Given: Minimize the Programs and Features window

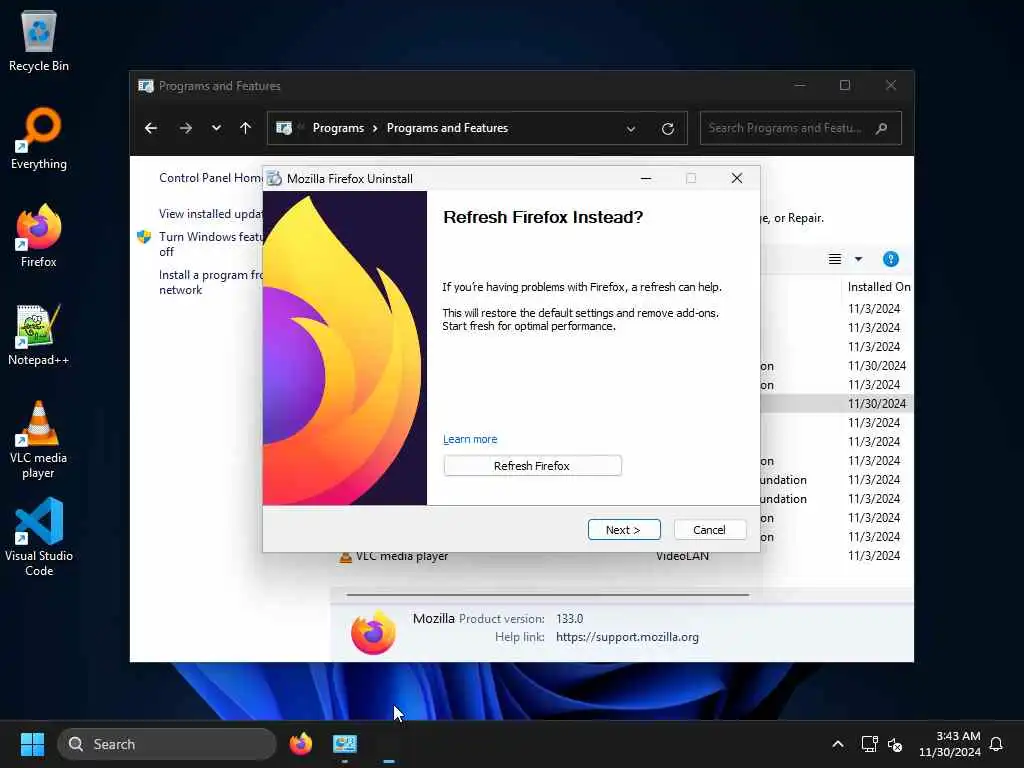Looking at the screenshot, I should coord(800,86).
